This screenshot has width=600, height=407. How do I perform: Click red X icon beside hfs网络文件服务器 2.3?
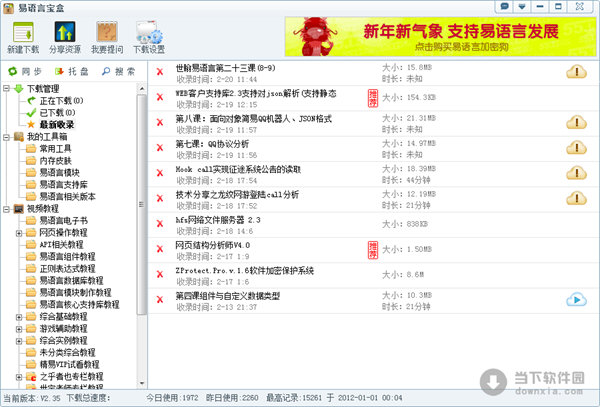(159, 222)
